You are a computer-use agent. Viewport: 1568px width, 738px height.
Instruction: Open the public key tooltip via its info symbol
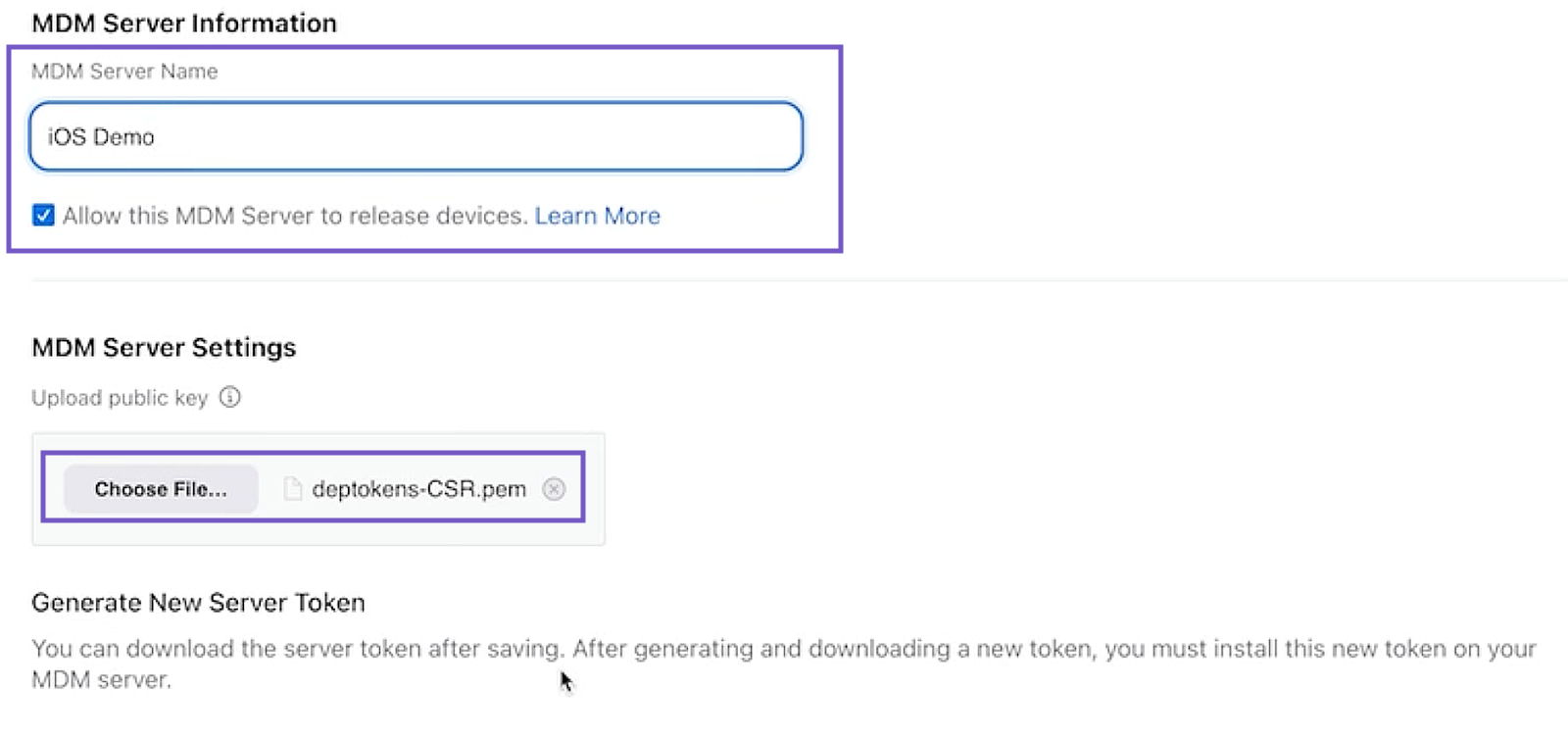(x=229, y=397)
